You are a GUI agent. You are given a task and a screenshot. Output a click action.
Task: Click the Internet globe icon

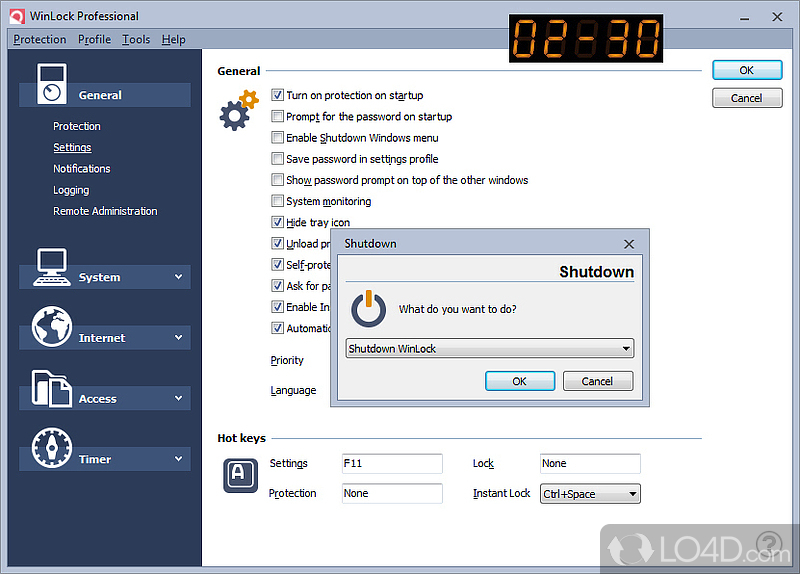(52, 327)
